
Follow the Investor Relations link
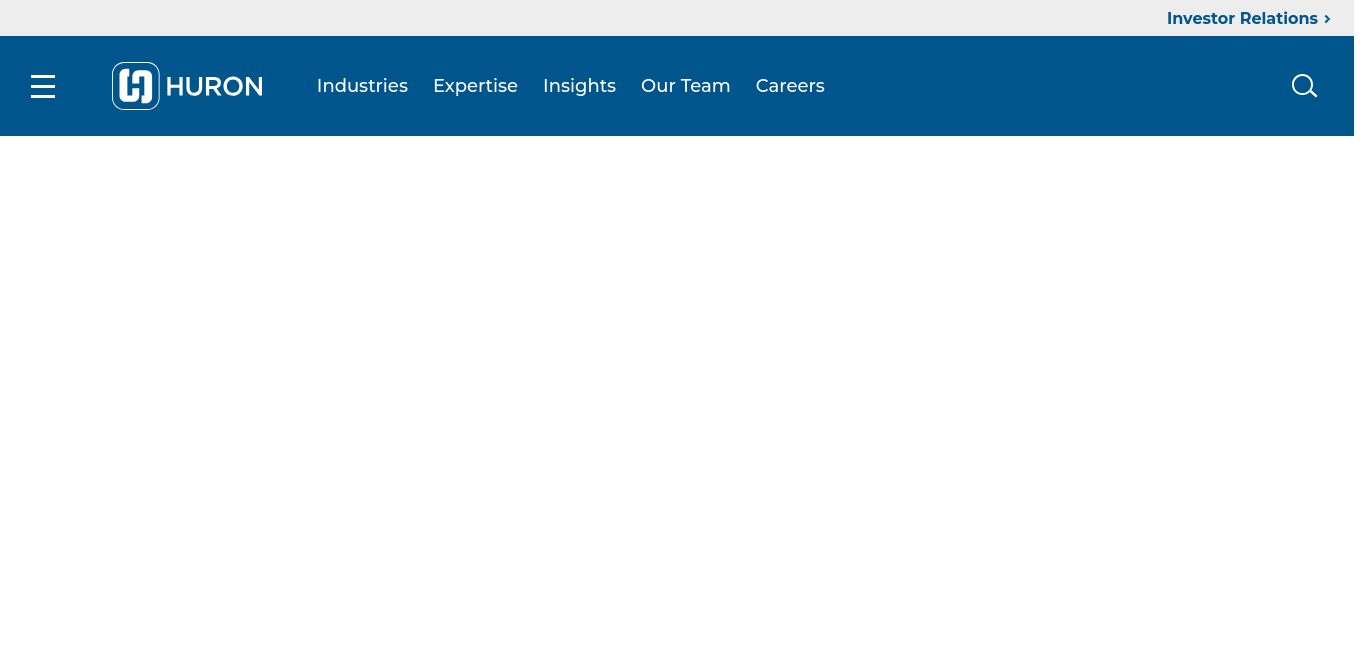(1248, 18)
